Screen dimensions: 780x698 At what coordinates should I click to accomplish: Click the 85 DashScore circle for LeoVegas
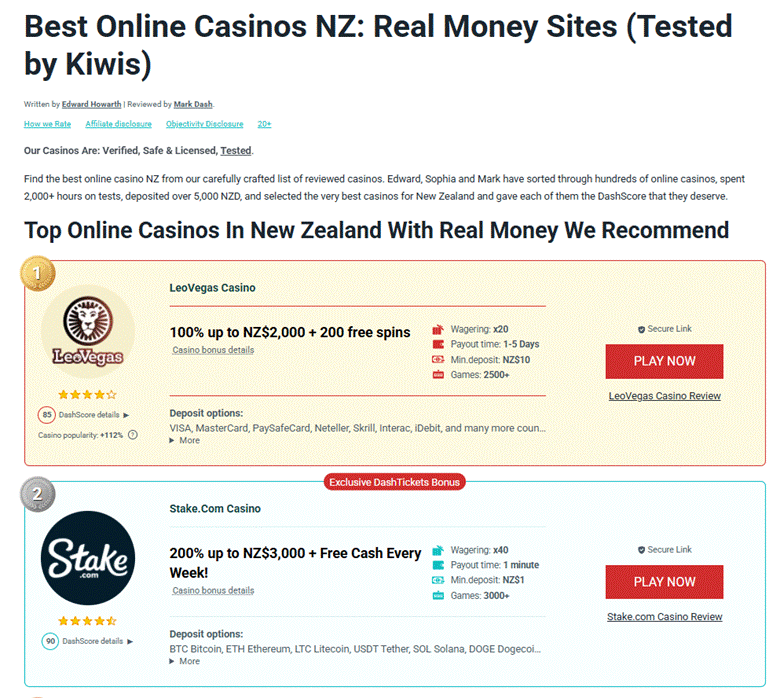click(47, 414)
